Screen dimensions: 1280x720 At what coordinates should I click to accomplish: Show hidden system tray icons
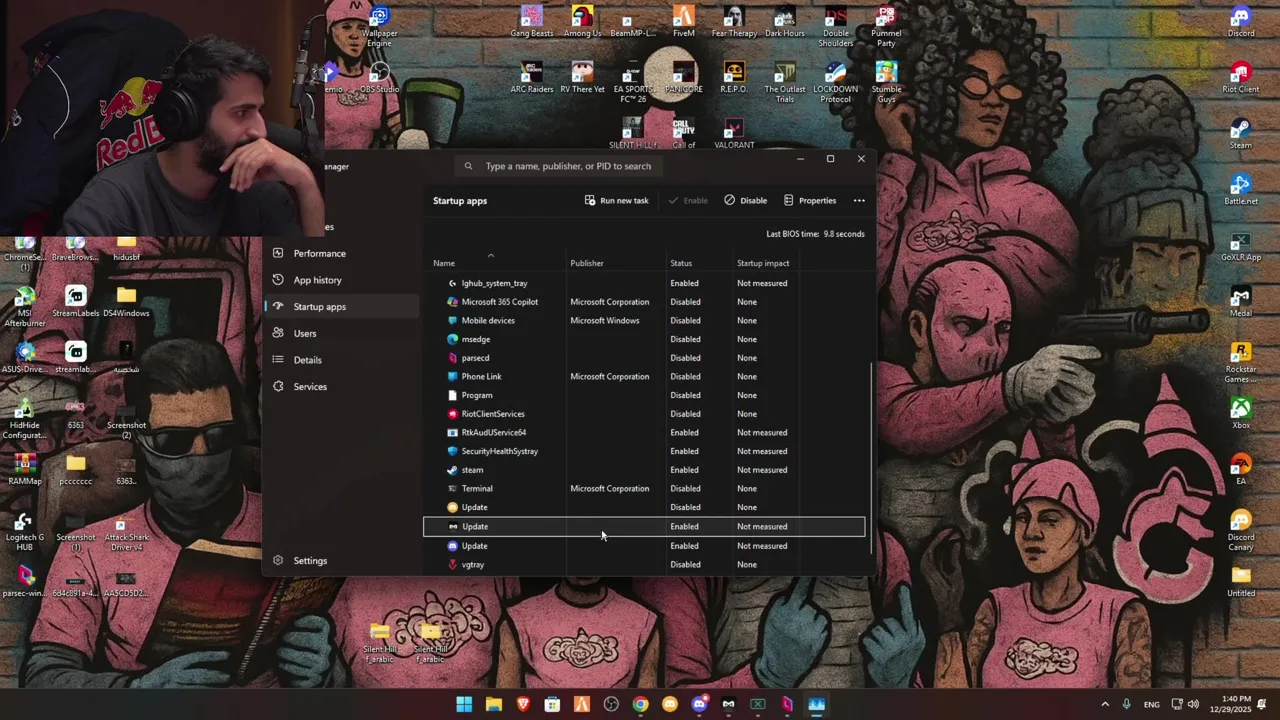pyautogui.click(x=1105, y=704)
